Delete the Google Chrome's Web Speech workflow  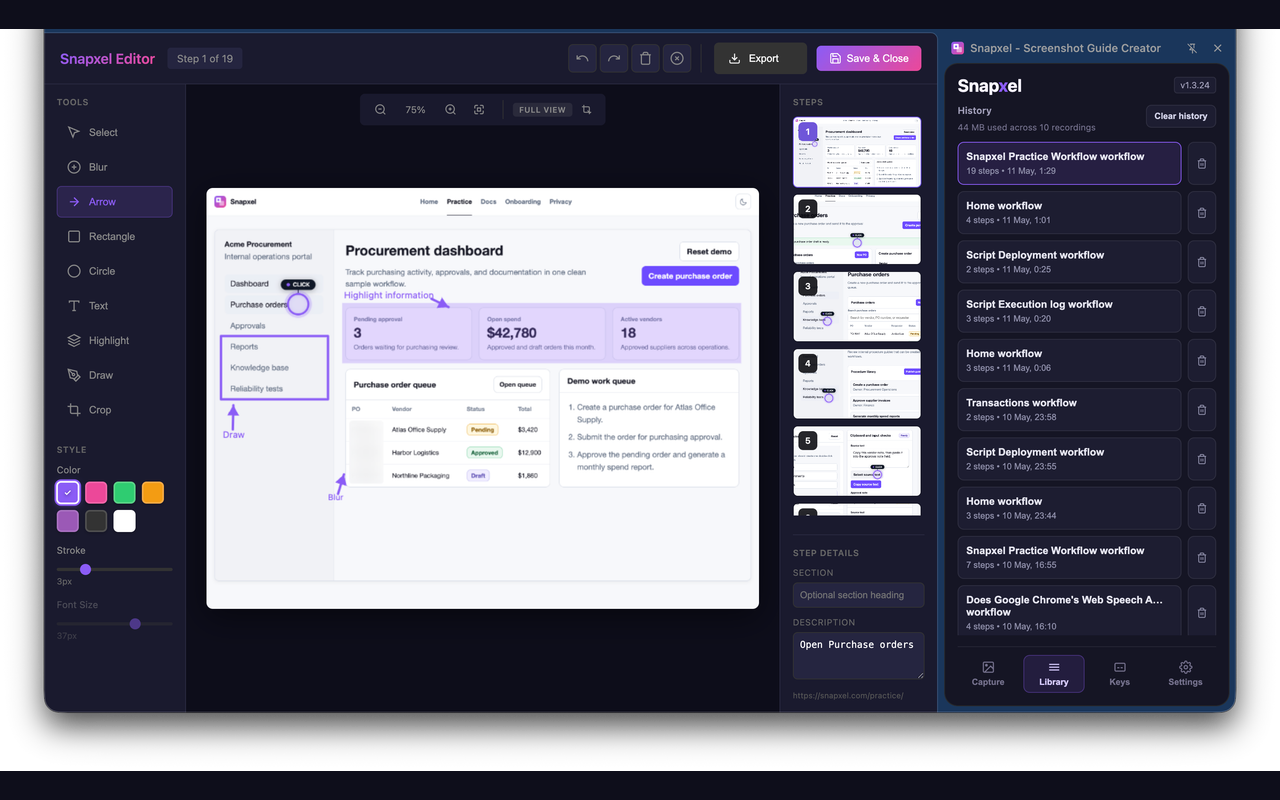[x=1202, y=612]
